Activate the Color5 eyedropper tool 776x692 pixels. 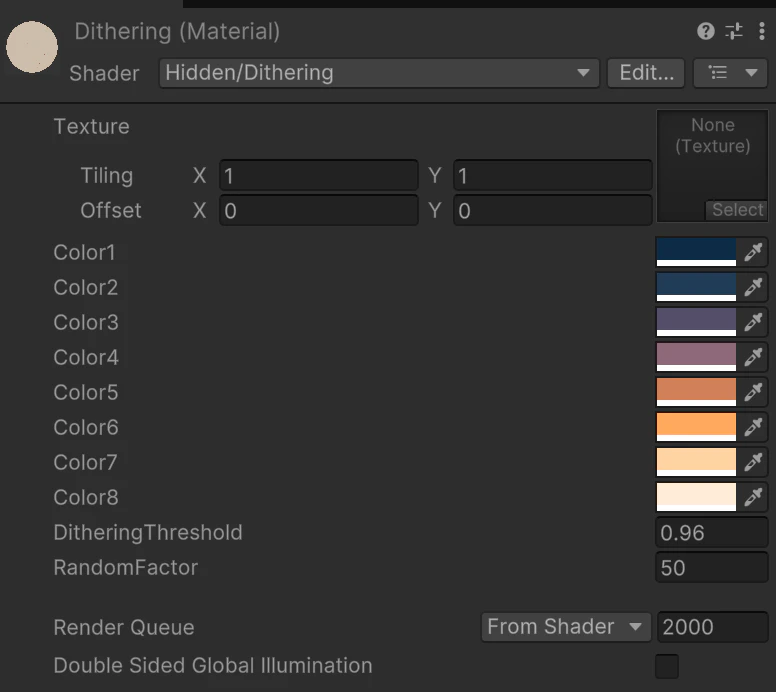pyautogui.click(x=753, y=392)
